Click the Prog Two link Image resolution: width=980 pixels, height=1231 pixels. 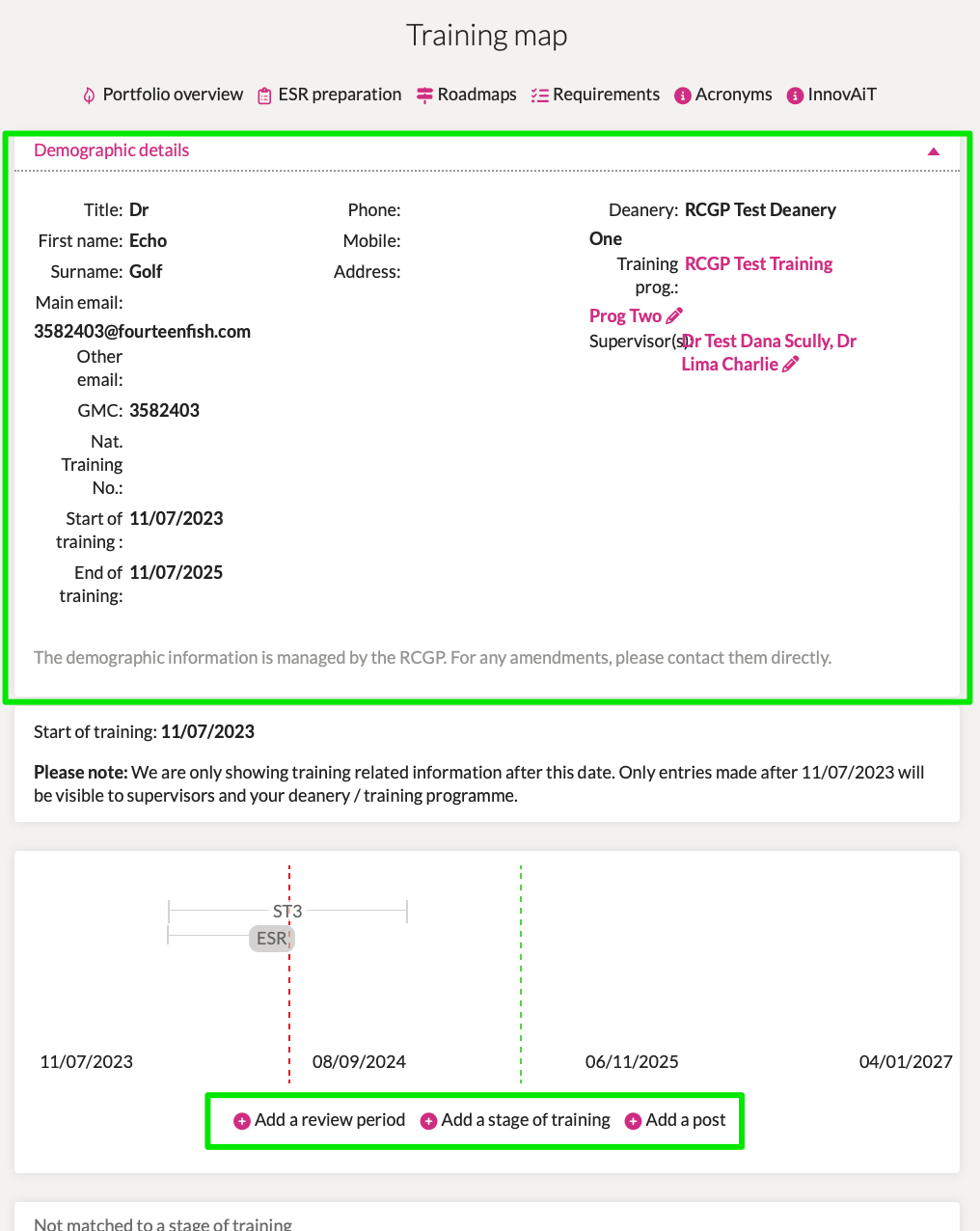[x=625, y=316]
